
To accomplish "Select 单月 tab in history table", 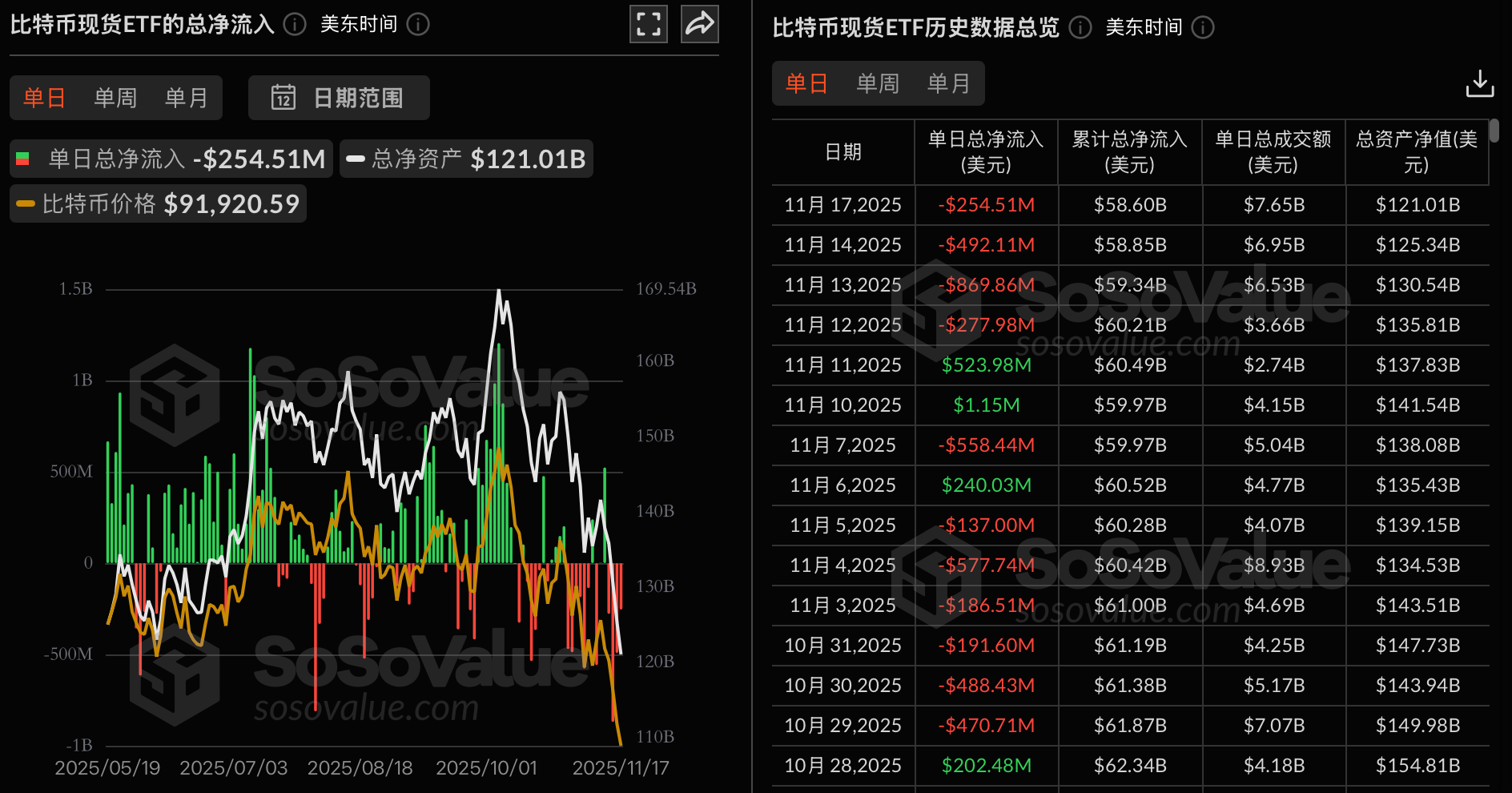I will point(948,83).
